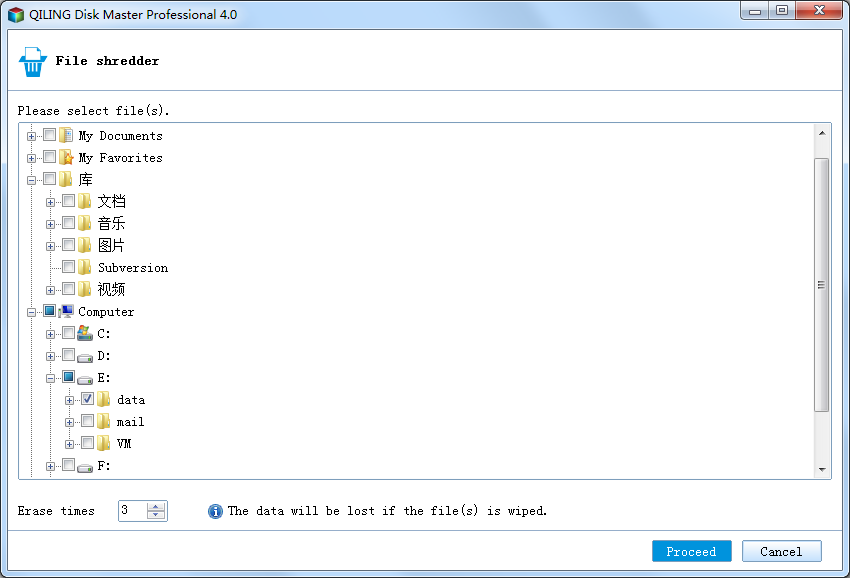Click the D: drive icon
850x578 pixels.
pos(85,357)
